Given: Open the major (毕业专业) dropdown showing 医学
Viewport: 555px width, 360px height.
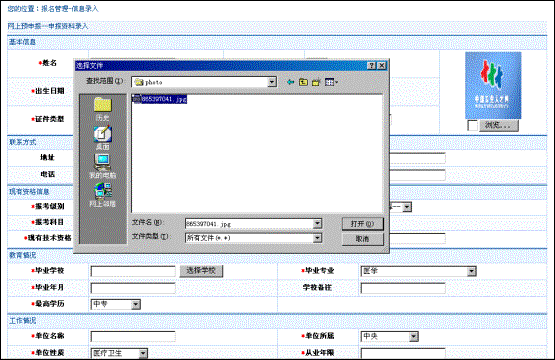Looking at the screenshot, I should coord(418,271).
